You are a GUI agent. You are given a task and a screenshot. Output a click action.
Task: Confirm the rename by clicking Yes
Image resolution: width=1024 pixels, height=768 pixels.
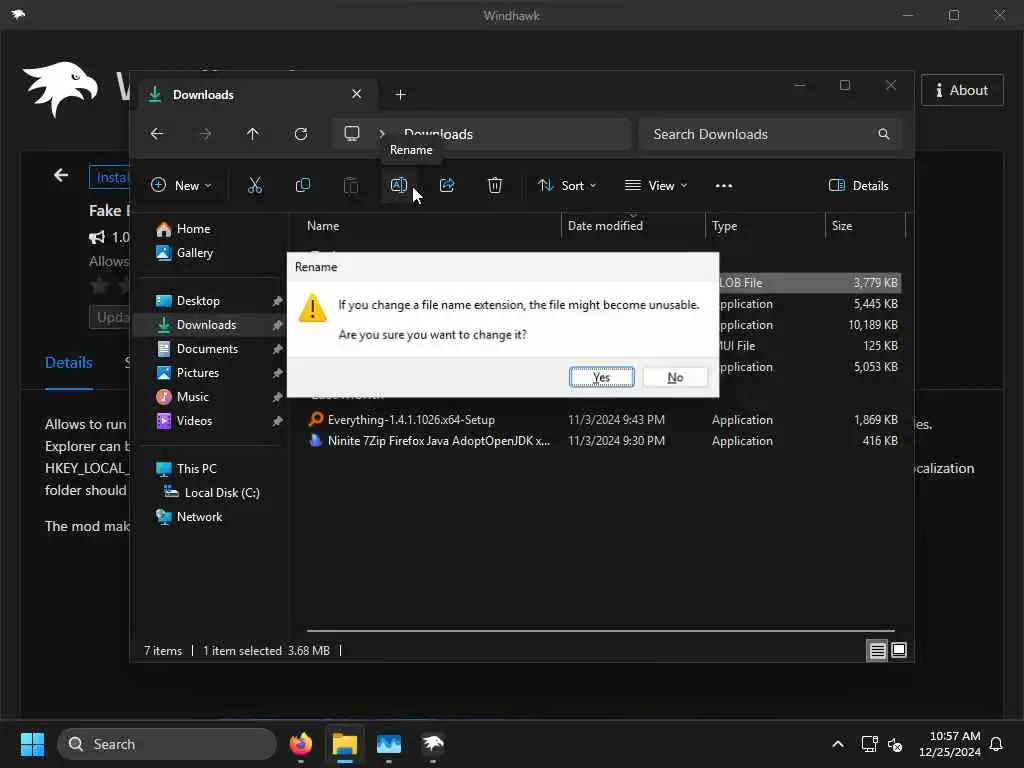601,377
